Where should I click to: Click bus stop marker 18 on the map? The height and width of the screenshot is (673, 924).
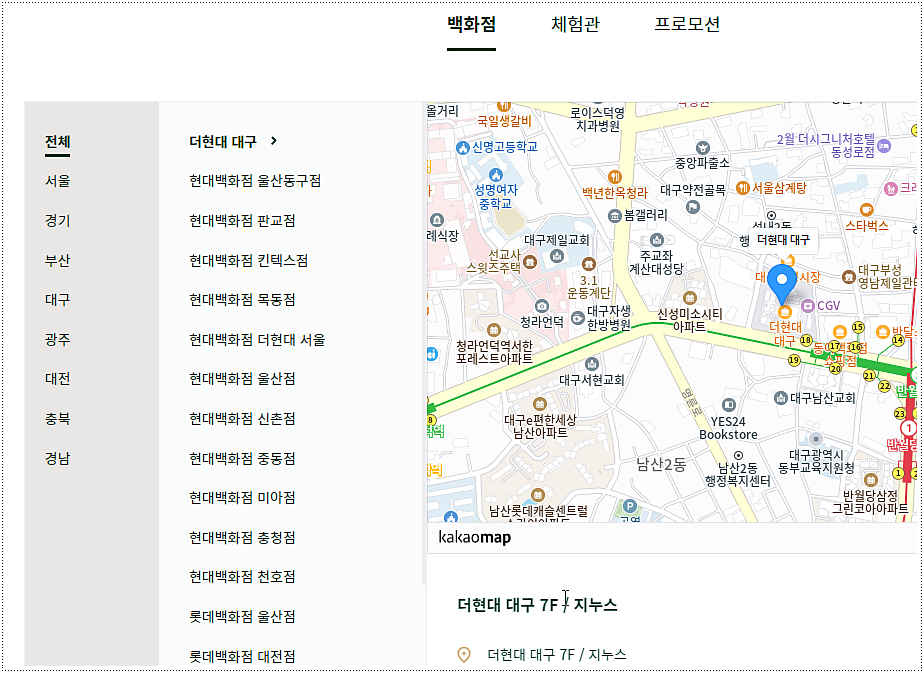[805, 340]
